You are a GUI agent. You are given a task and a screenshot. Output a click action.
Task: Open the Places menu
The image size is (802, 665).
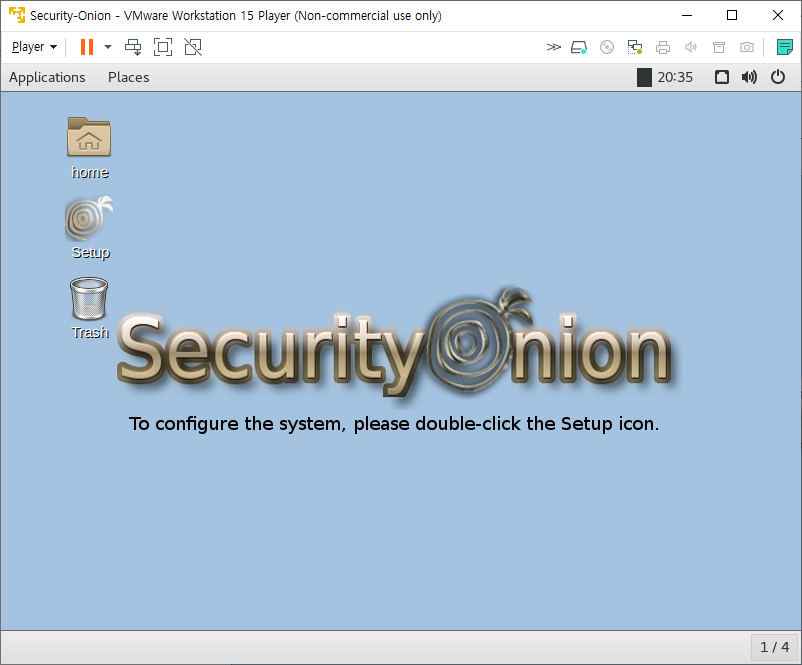click(128, 77)
